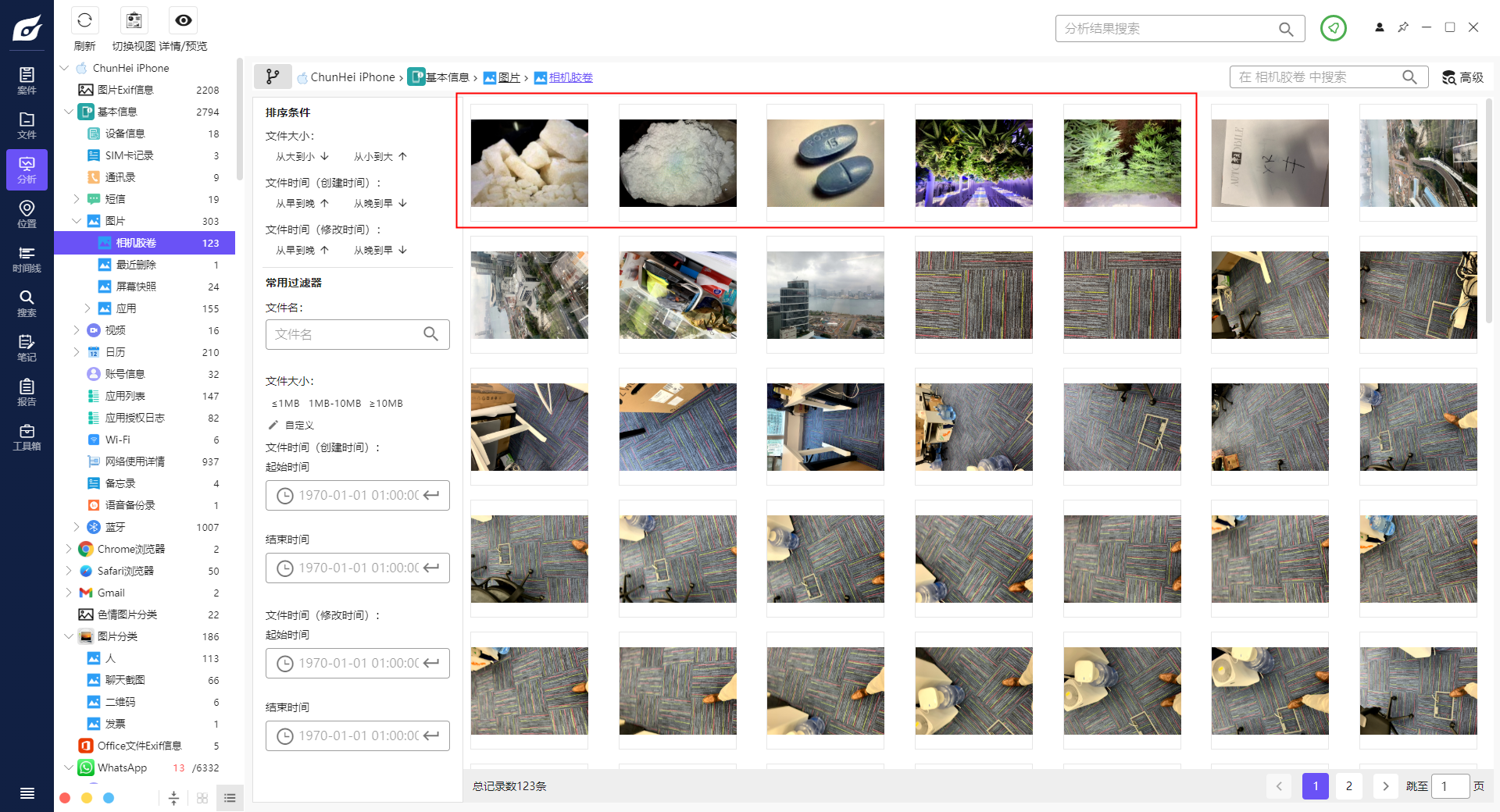The image size is (1500, 812).
Task: Open the Analysis (分析) sidebar section
Action: (x=27, y=169)
